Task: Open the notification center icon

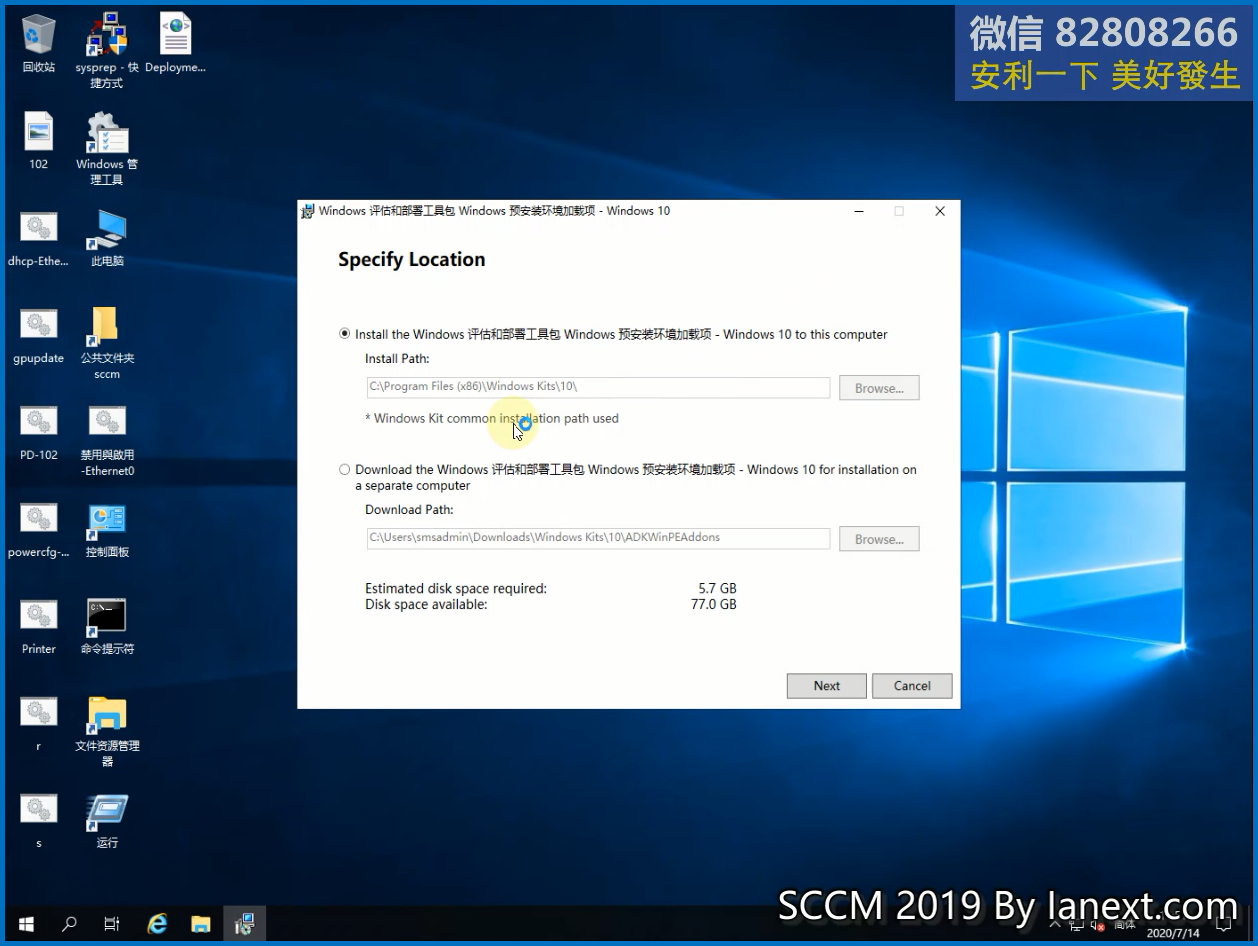Action: click(x=1224, y=925)
